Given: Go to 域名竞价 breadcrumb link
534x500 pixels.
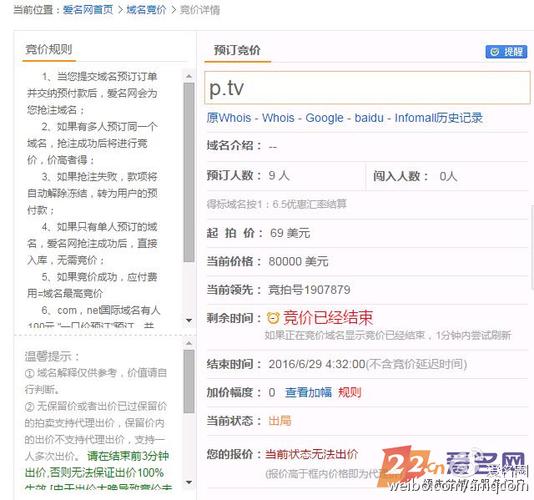Looking at the screenshot, I should click(146, 10).
